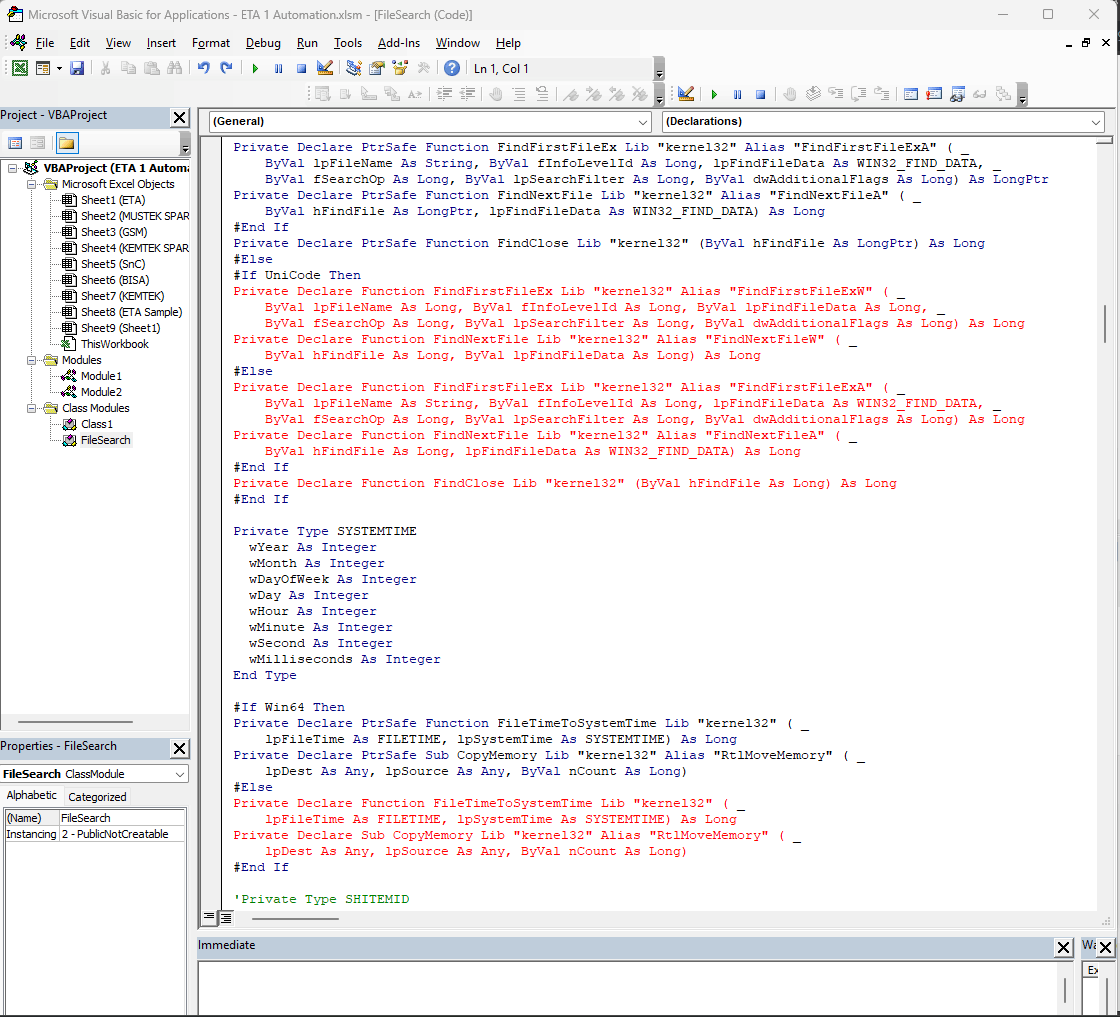Image resolution: width=1120 pixels, height=1017 pixels.
Task: Click Toggle Bookmark on the Edit toolbar
Action: [x=571, y=94]
